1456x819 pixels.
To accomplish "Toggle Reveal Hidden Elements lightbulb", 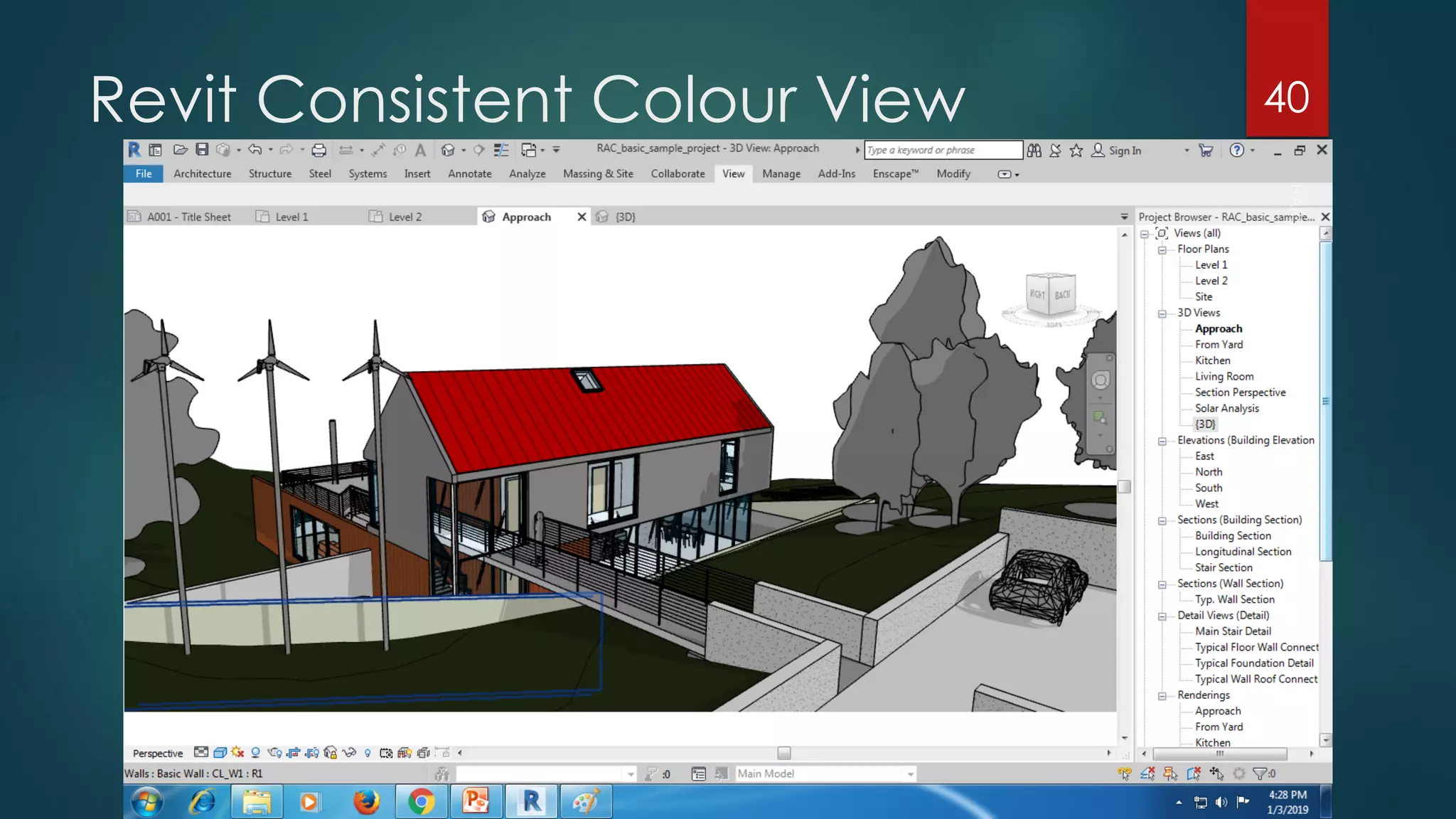I will point(368,753).
